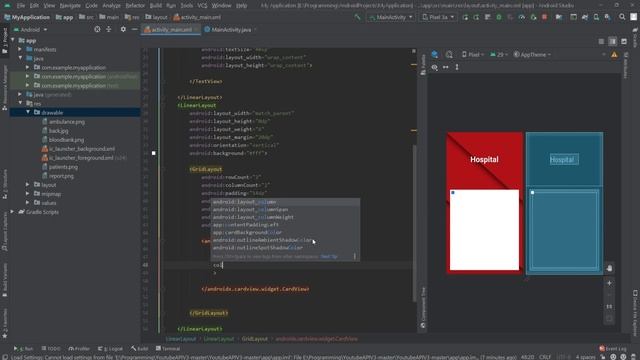Click the preview View Options eye icon
Viewport: 640px width, 360px height.
click(435, 67)
